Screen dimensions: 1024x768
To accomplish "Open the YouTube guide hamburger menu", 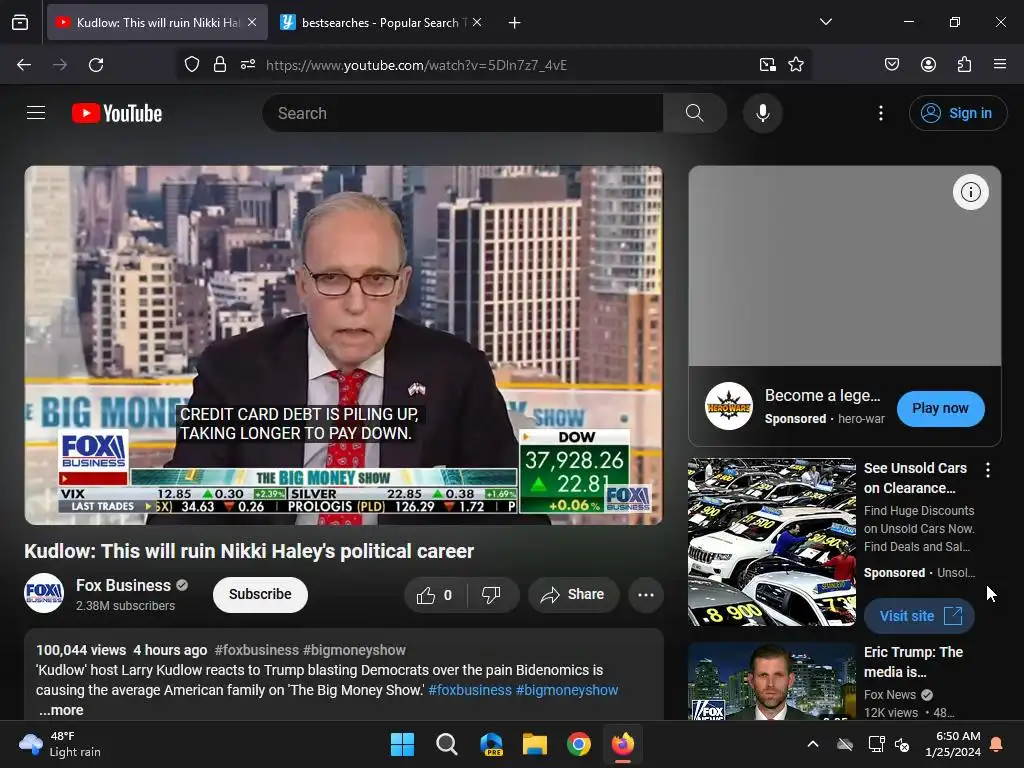I will (36, 113).
